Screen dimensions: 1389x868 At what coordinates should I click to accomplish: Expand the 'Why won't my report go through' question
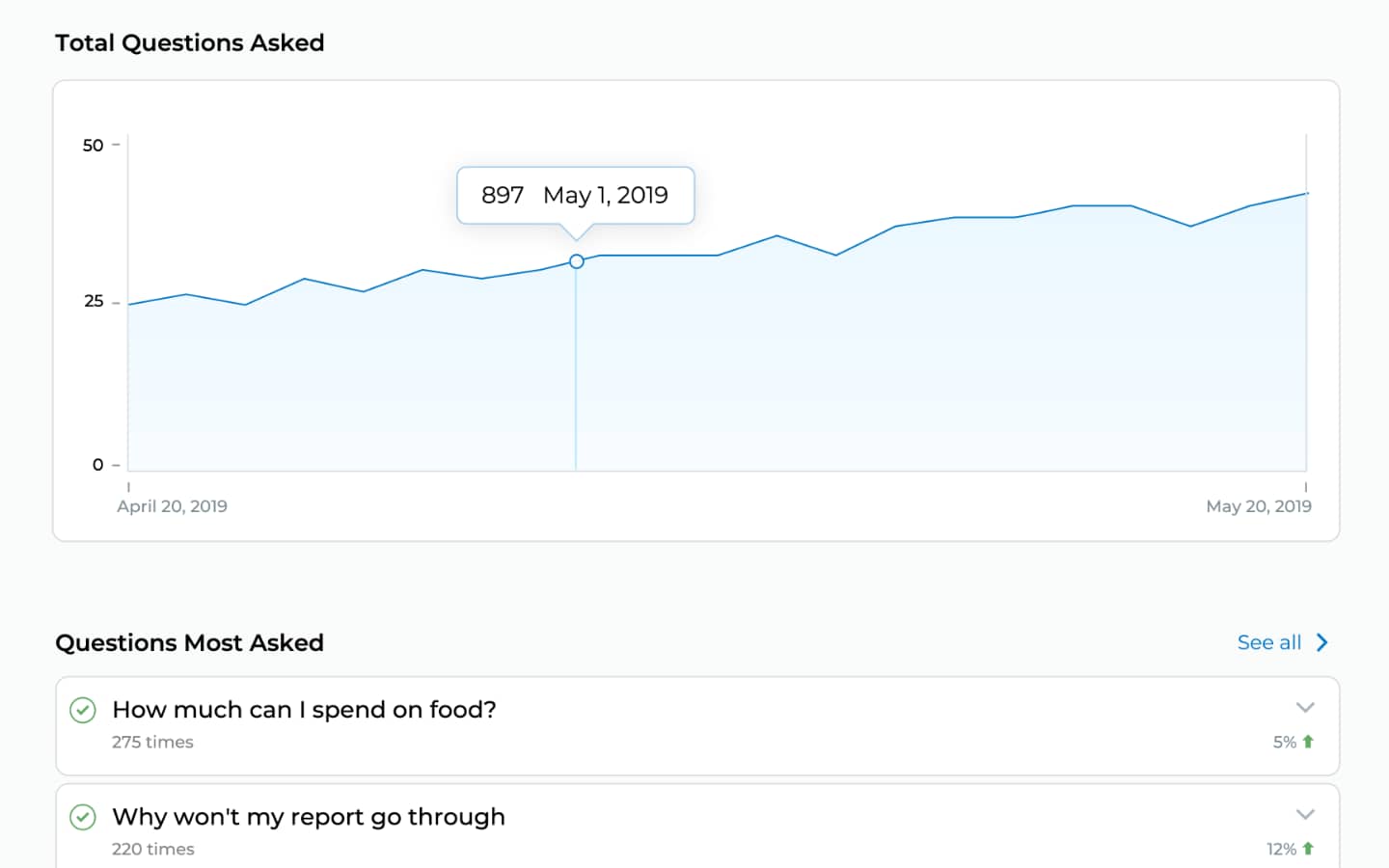1305,815
